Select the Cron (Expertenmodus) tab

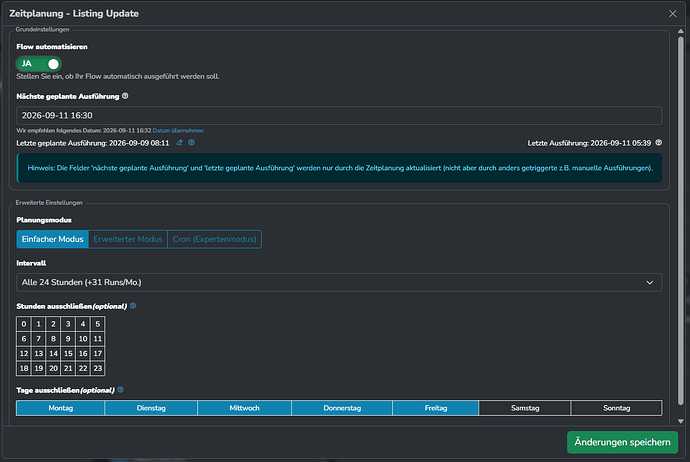pos(214,239)
